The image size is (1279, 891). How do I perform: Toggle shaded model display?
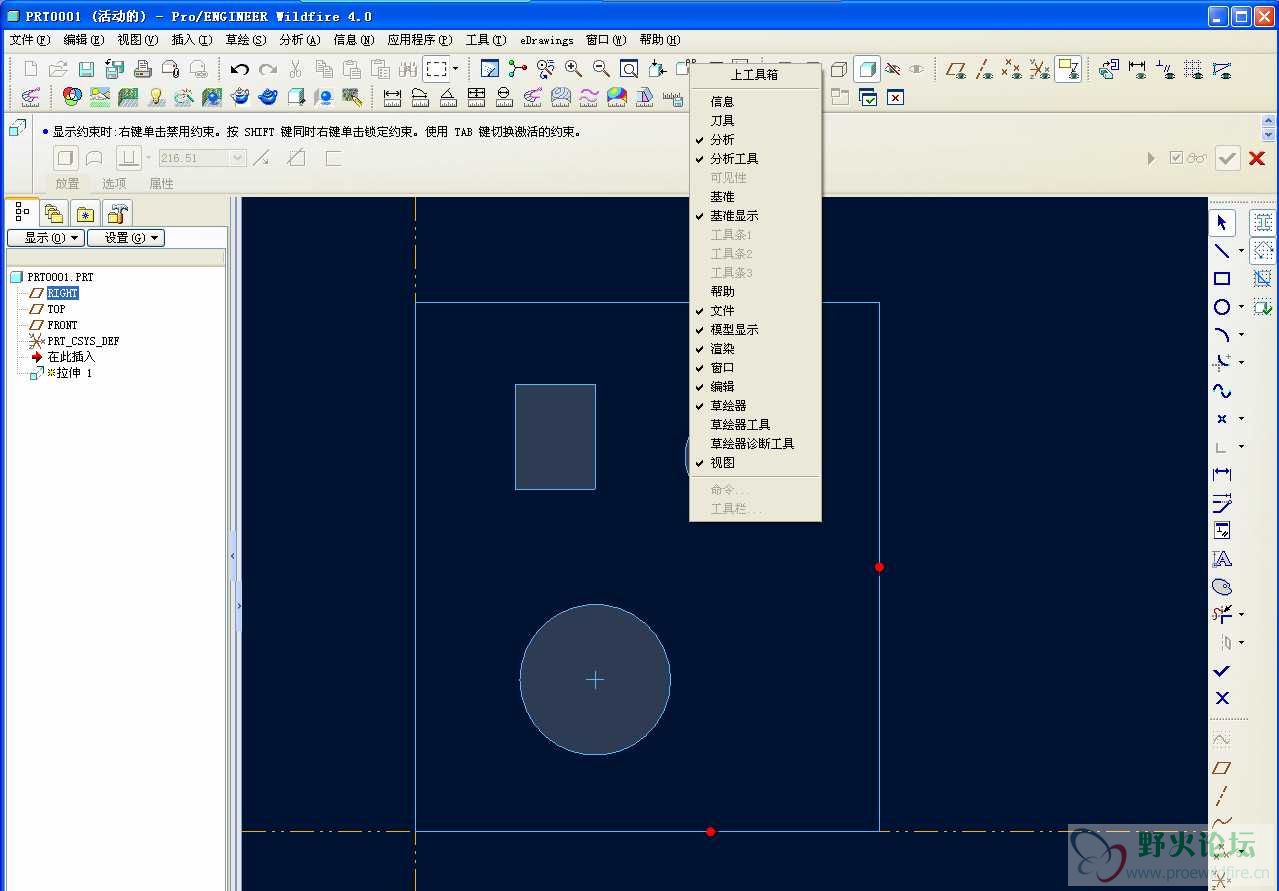tap(867, 69)
